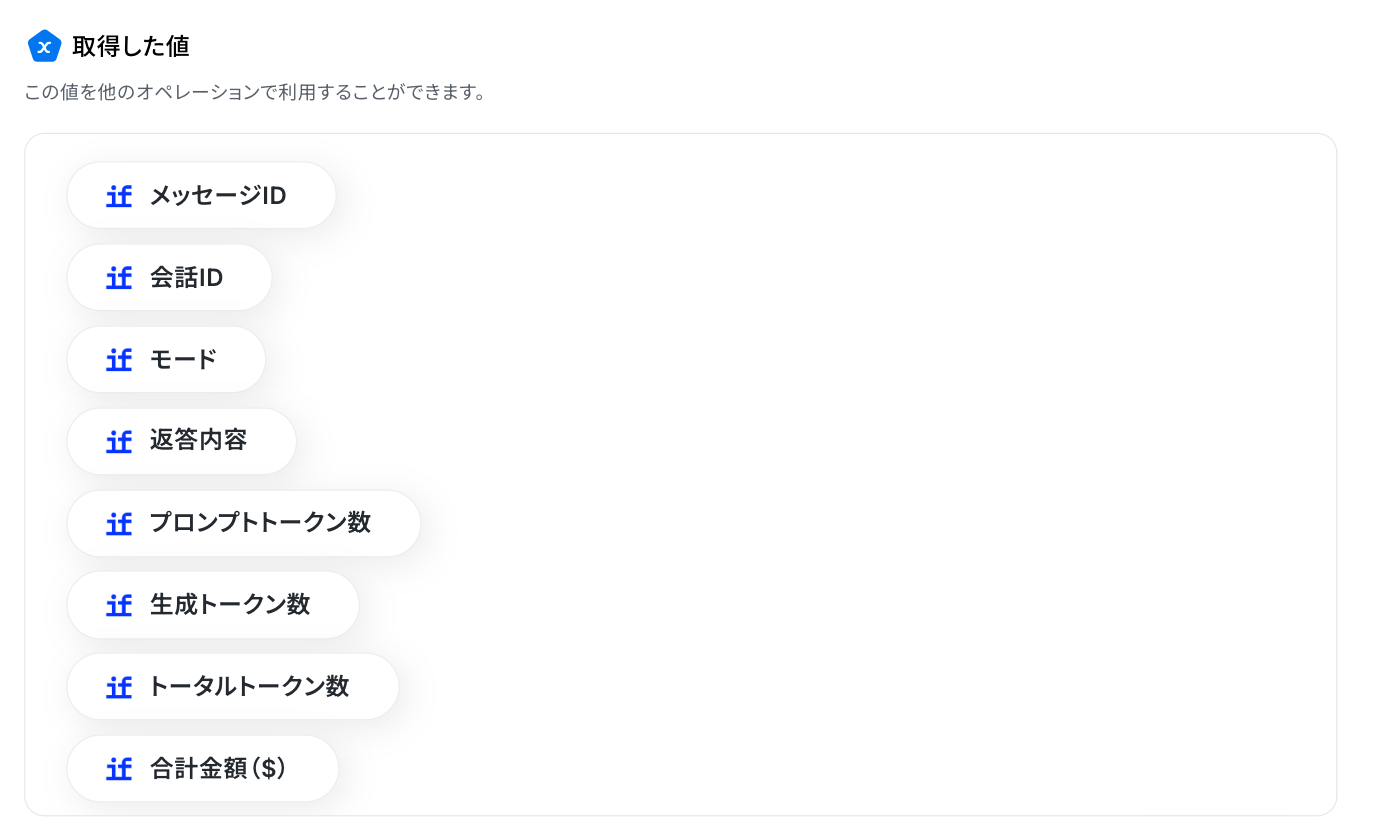Pick the トータルトークン数 label text

pyautogui.click(x=249, y=687)
